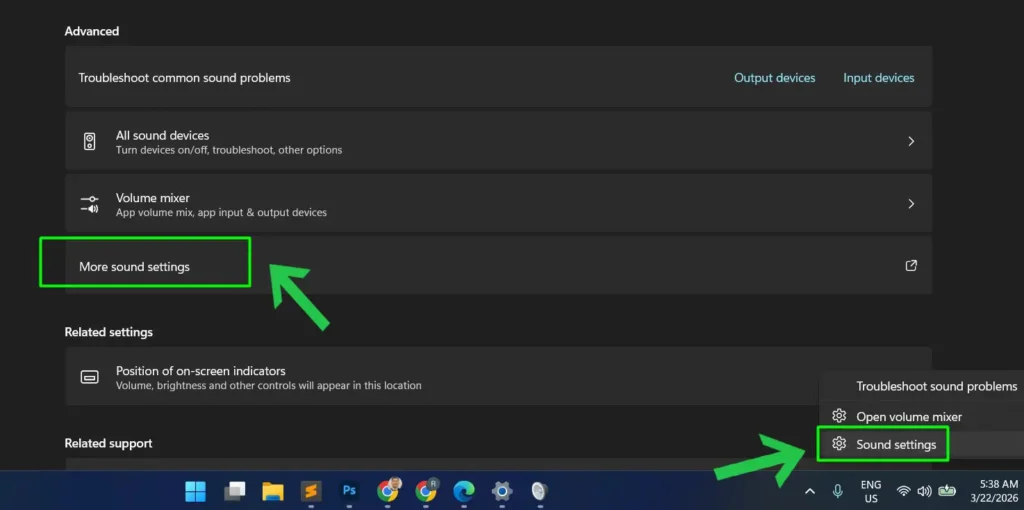
Task: Click the Related settings heading
Action: [x=108, y=332]
